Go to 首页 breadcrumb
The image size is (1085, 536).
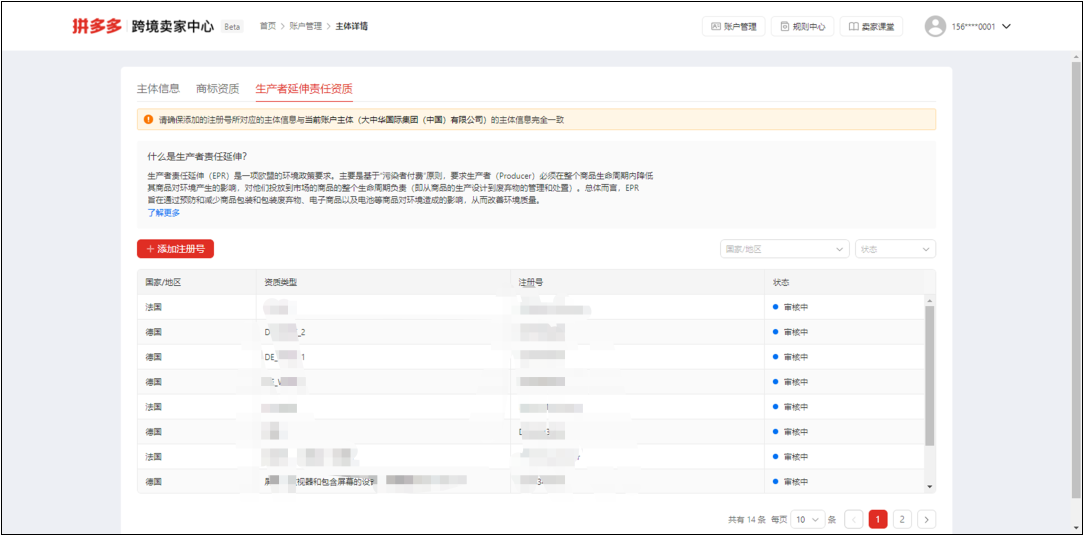click(x=267, y=26)
